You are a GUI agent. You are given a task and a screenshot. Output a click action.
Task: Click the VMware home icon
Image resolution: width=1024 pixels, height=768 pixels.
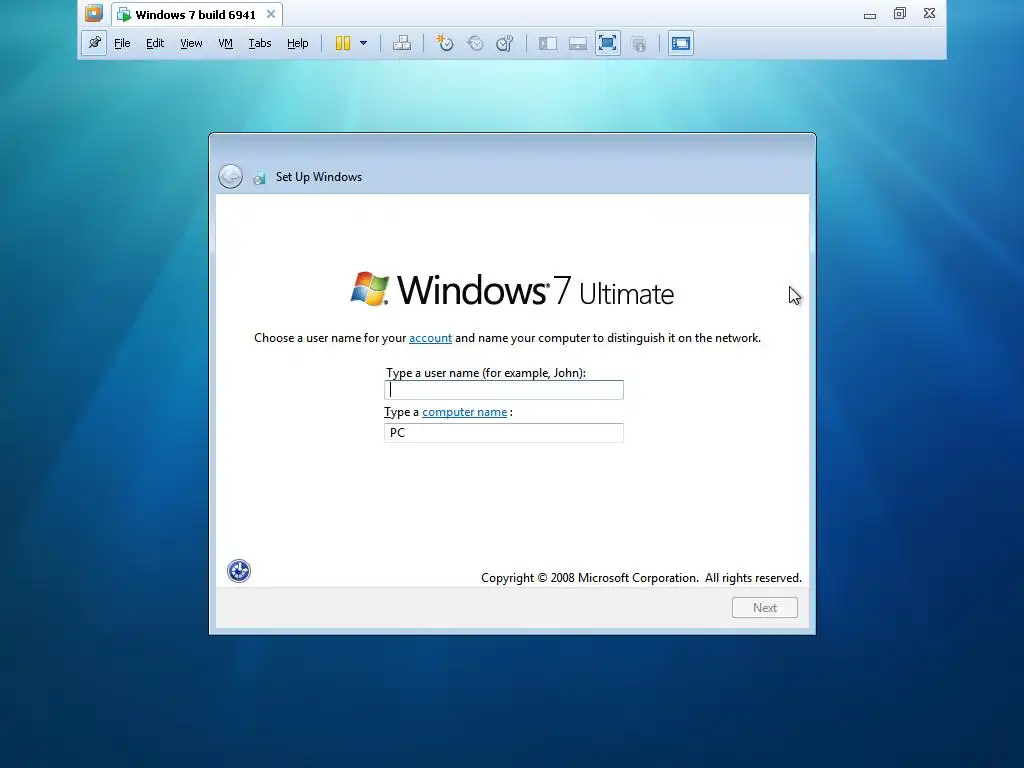[x=94, y=13]
